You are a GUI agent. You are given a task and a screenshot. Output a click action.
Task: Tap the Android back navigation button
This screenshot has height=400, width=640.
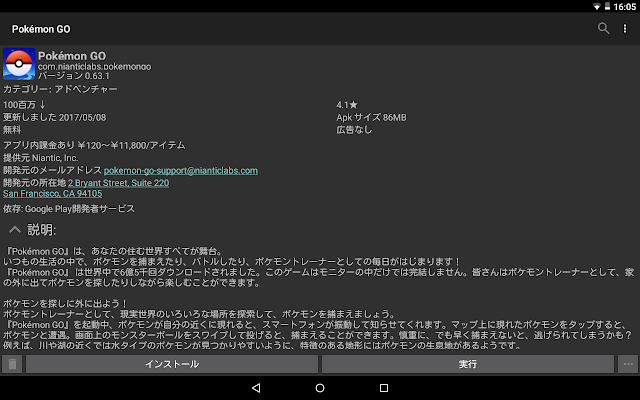tap(256, 388)
